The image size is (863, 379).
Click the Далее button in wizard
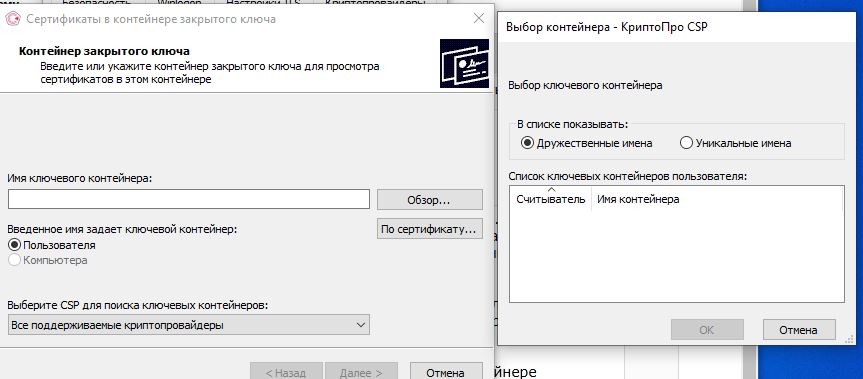[x=361, y=372]
